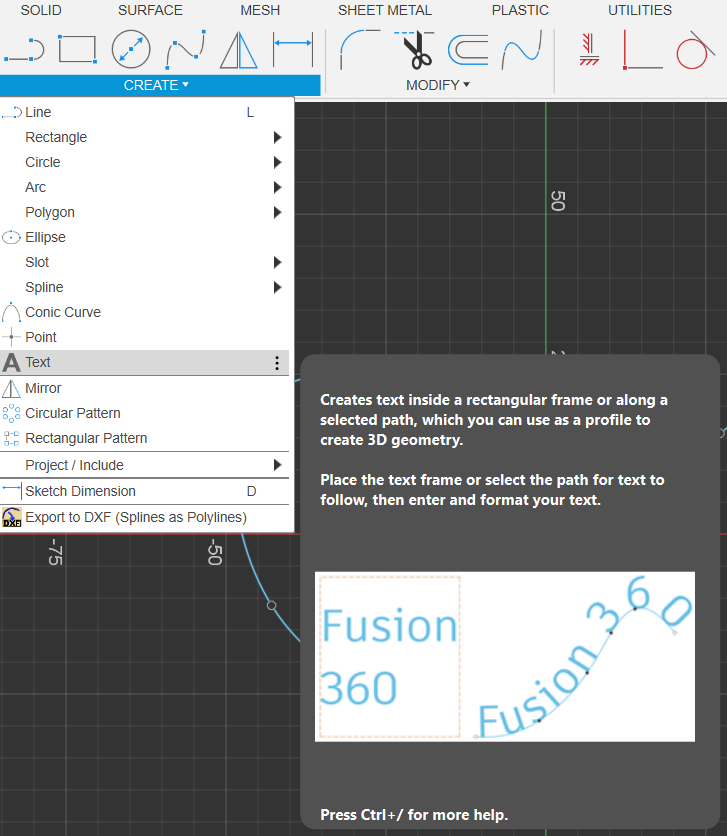Select the Trim scissors tool icon

pyautogui.click(x=415, y=50)
